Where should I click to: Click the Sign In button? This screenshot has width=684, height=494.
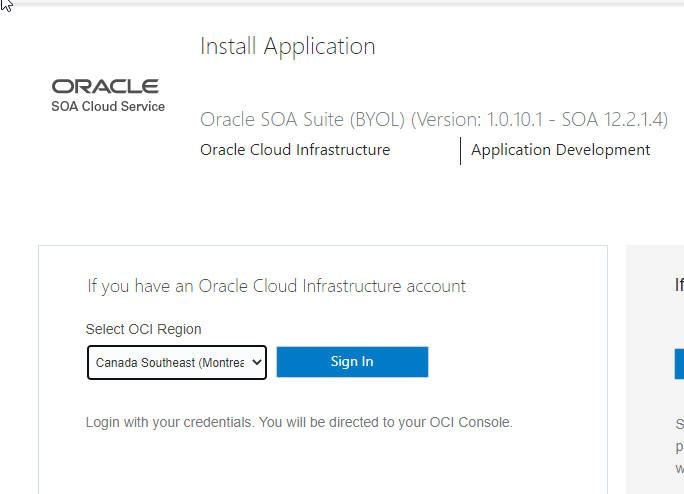[x=352, y=362]
